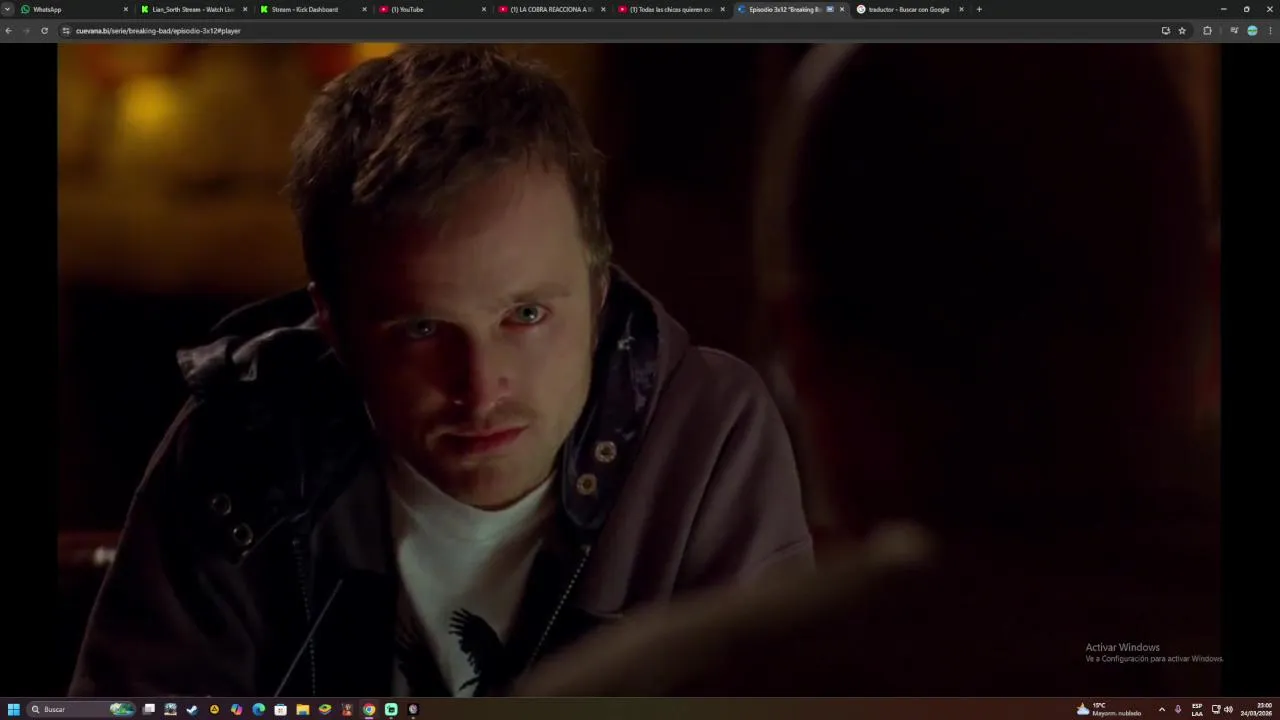
Task: Open the install/cast icon in address bar
Action: [1165, 31]
